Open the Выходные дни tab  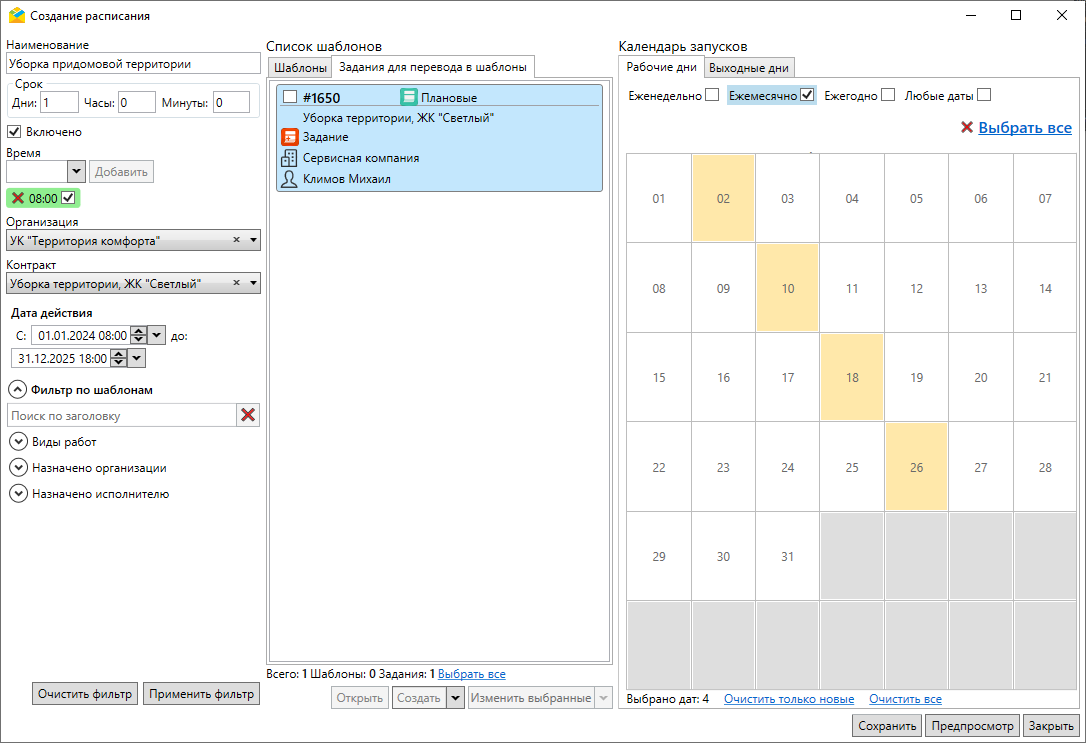[x=749, y=68]
